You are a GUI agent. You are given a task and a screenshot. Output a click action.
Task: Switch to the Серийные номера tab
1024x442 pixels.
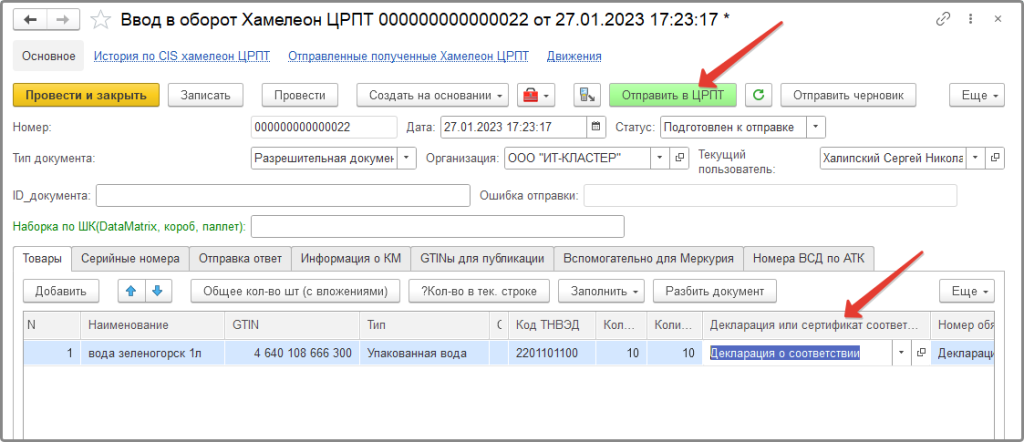point(131,259)
